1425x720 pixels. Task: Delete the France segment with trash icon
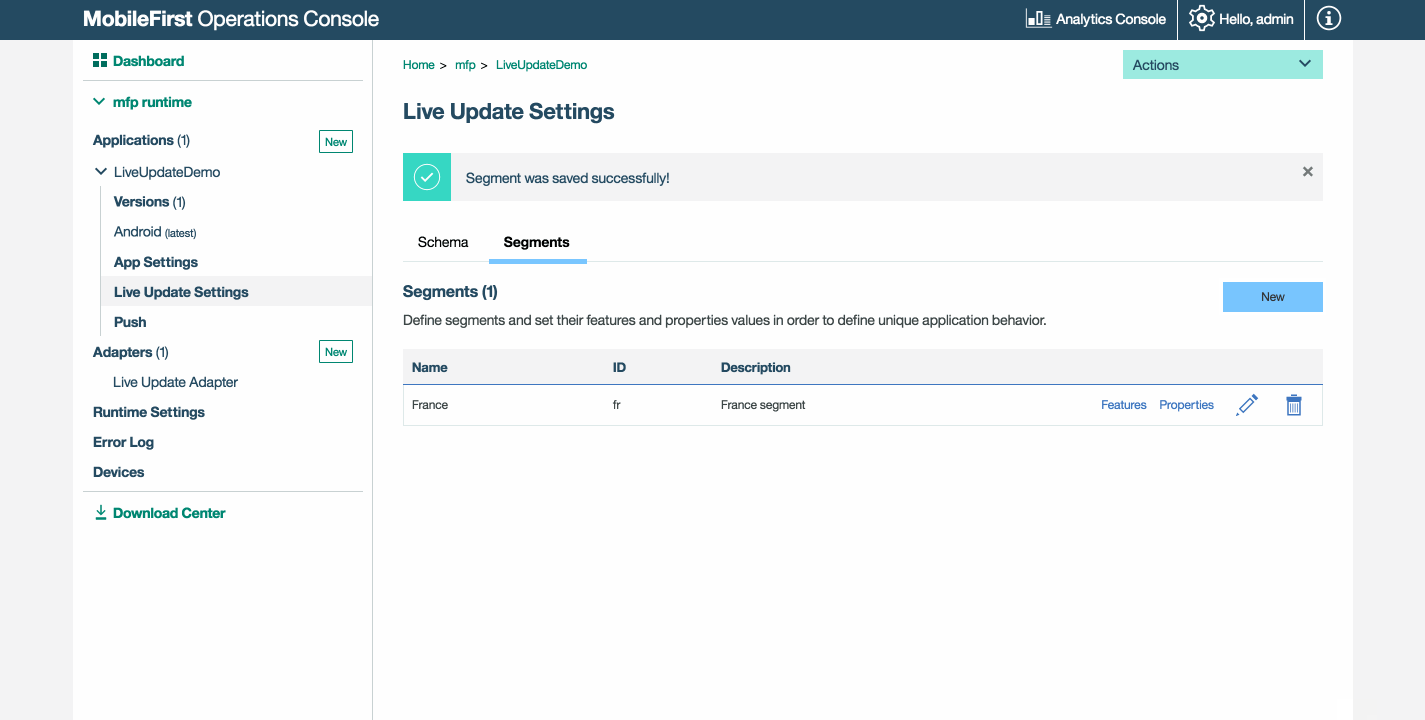coord(1294,405)
